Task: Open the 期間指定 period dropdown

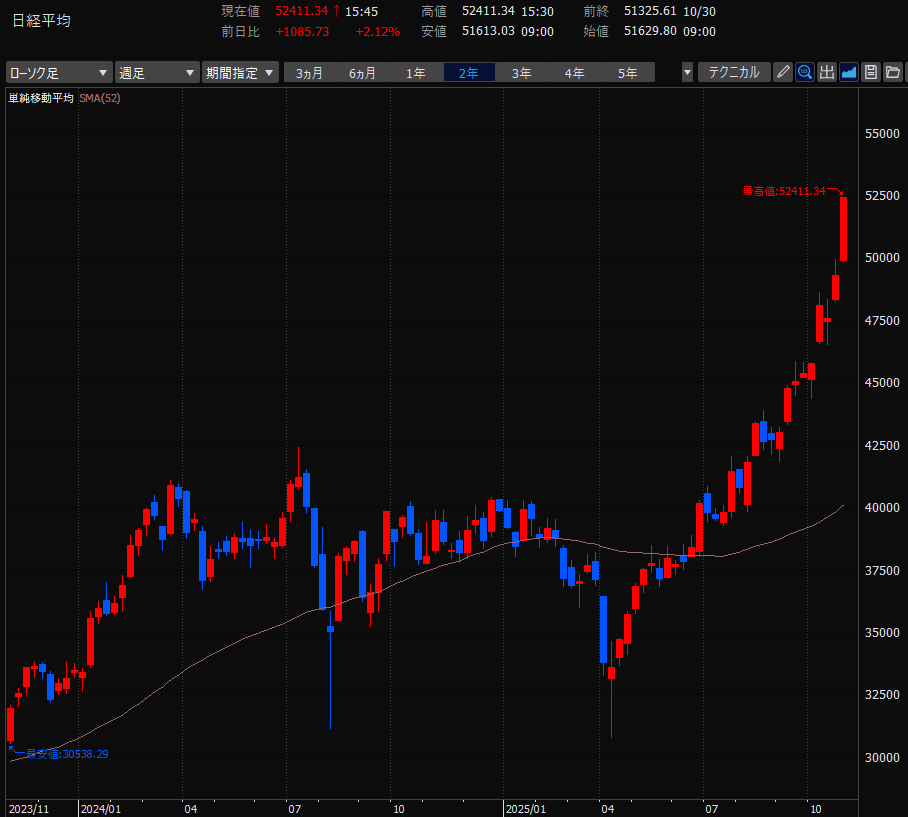Action: [240, 73]
